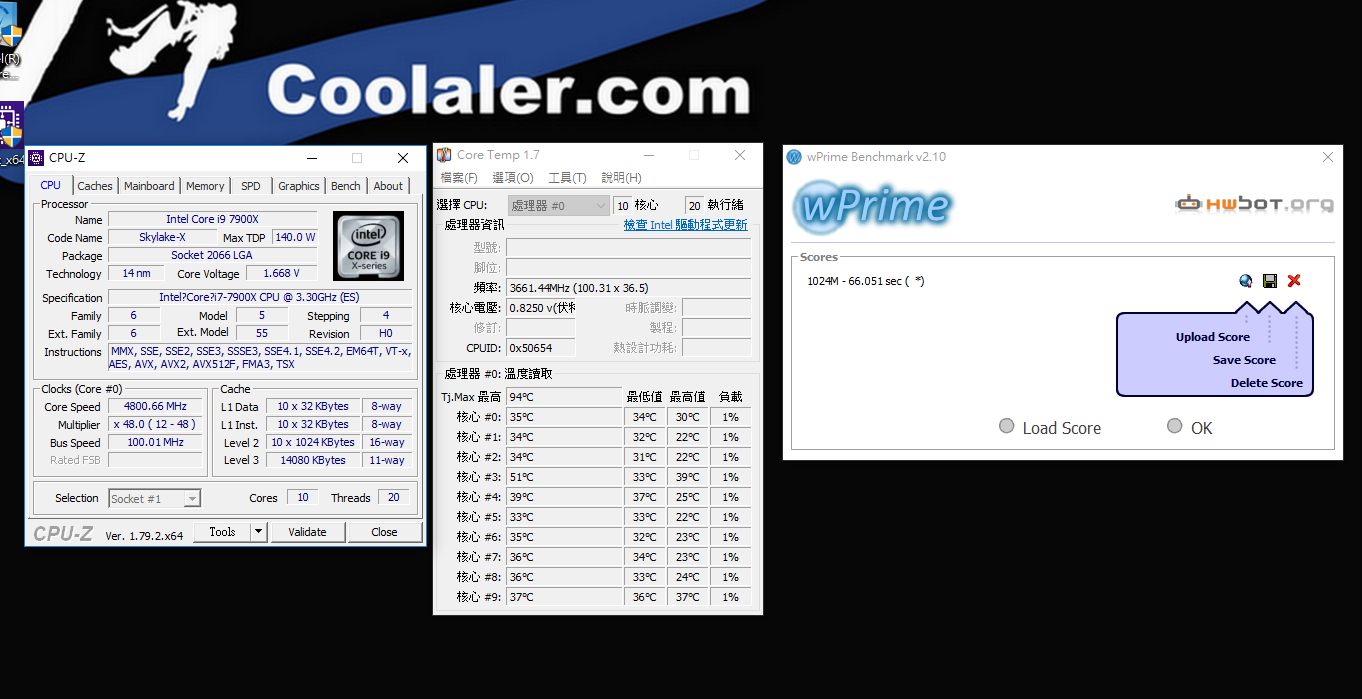
Task: Click the Tj.Max 94°C value
Action: [563, 397]
